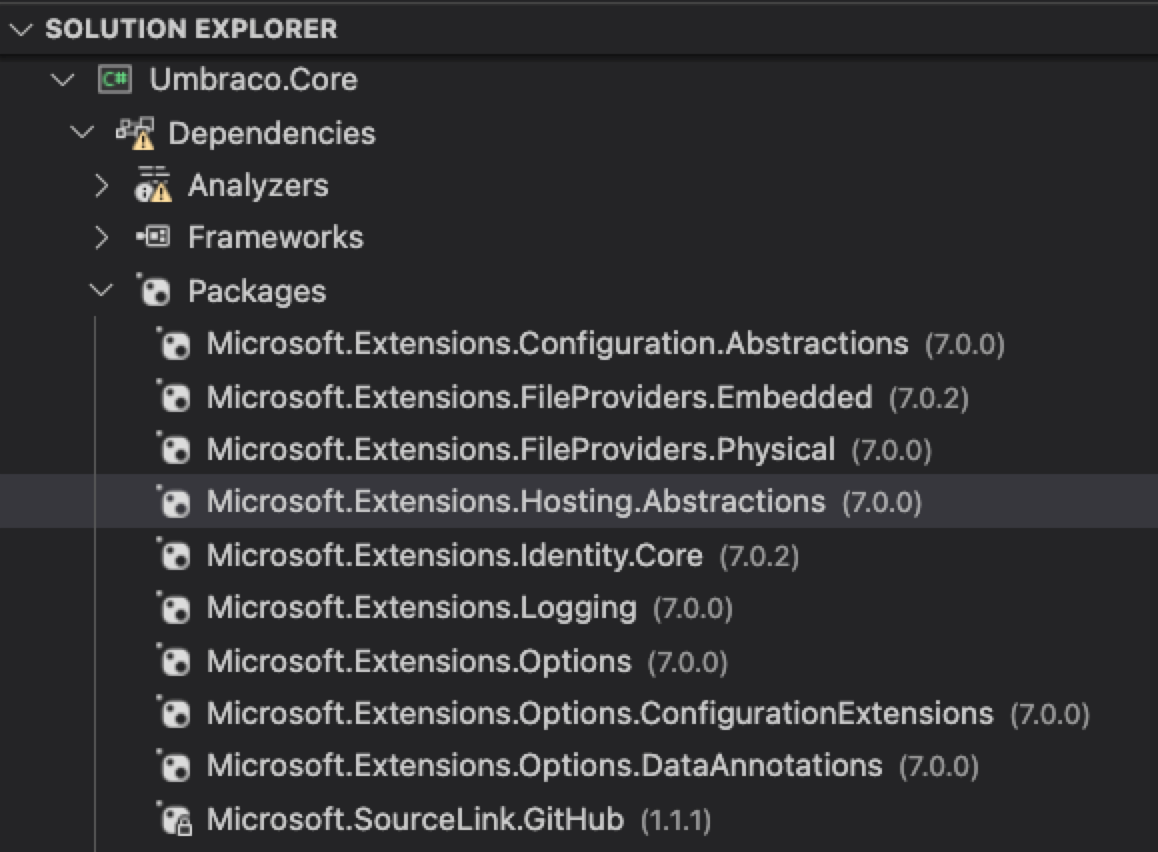Click the package icon beside Microsoft.Extensions.FileProviders.Physical
The width and height of the screenshot is (1158, 852).
[175, 449]
